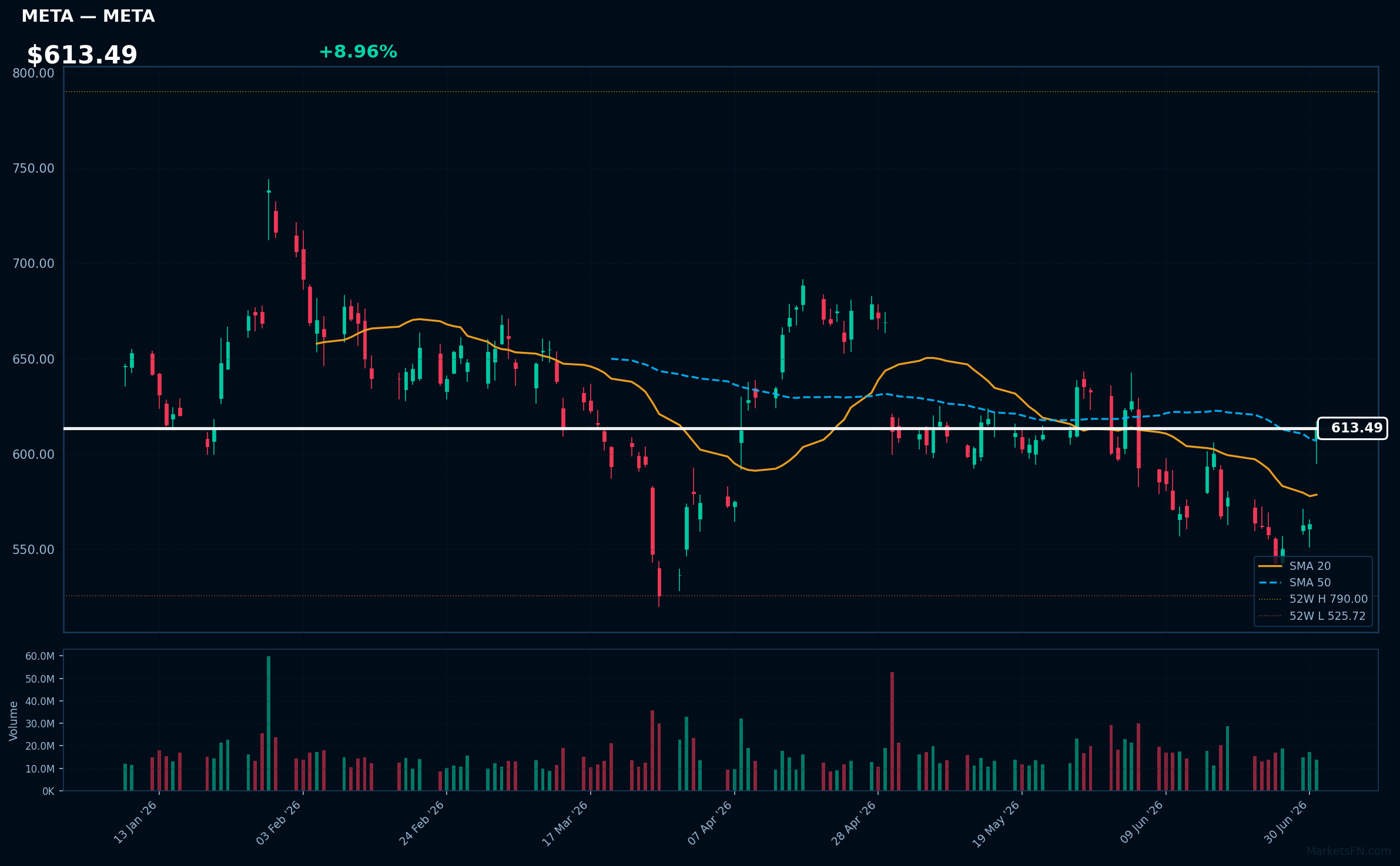Click the 28 Apr '26 date label
This screenshot has width=1400, height=866.
pos(853,823)
